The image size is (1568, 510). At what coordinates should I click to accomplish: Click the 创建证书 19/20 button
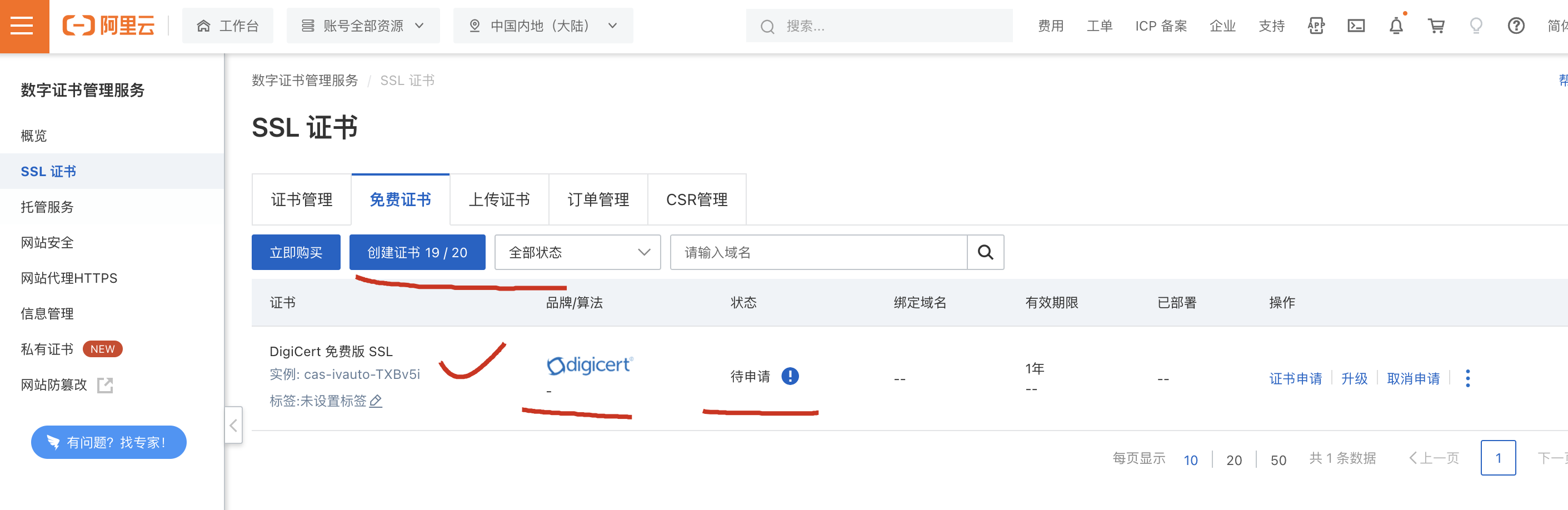coord(417,252)
